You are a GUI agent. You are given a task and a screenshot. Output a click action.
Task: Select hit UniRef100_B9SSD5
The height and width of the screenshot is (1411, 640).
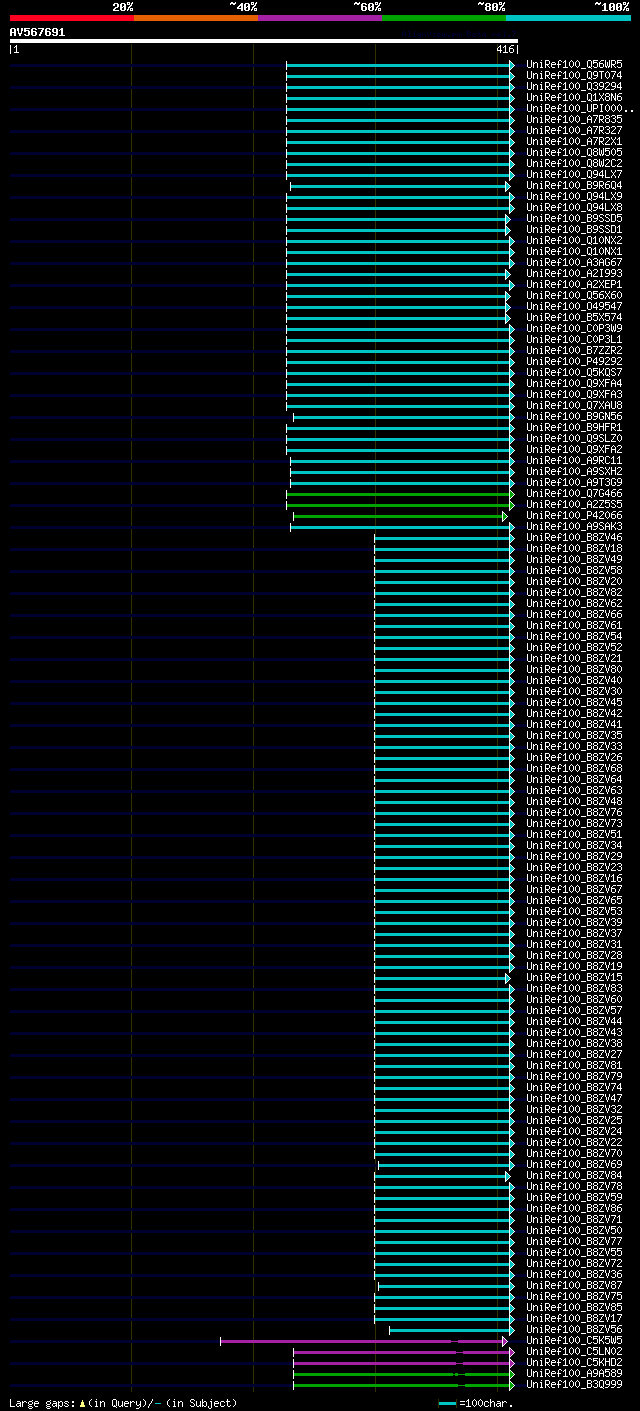(574, 218)
